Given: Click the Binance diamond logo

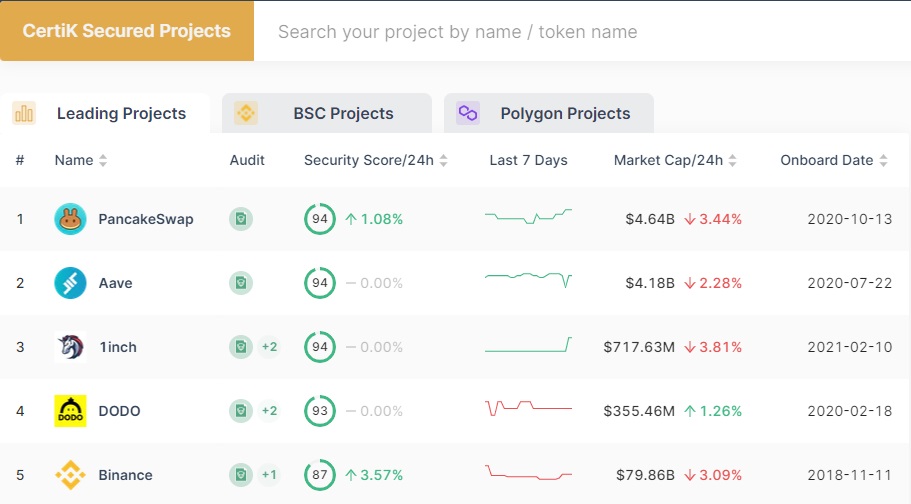Looking at the screenshot, I should 70,475.
